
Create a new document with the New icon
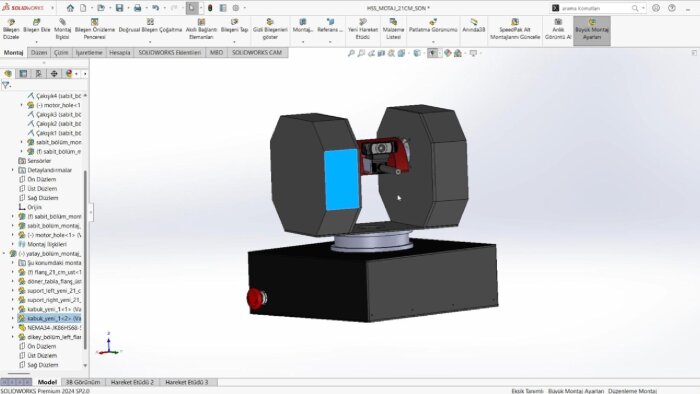83,8
